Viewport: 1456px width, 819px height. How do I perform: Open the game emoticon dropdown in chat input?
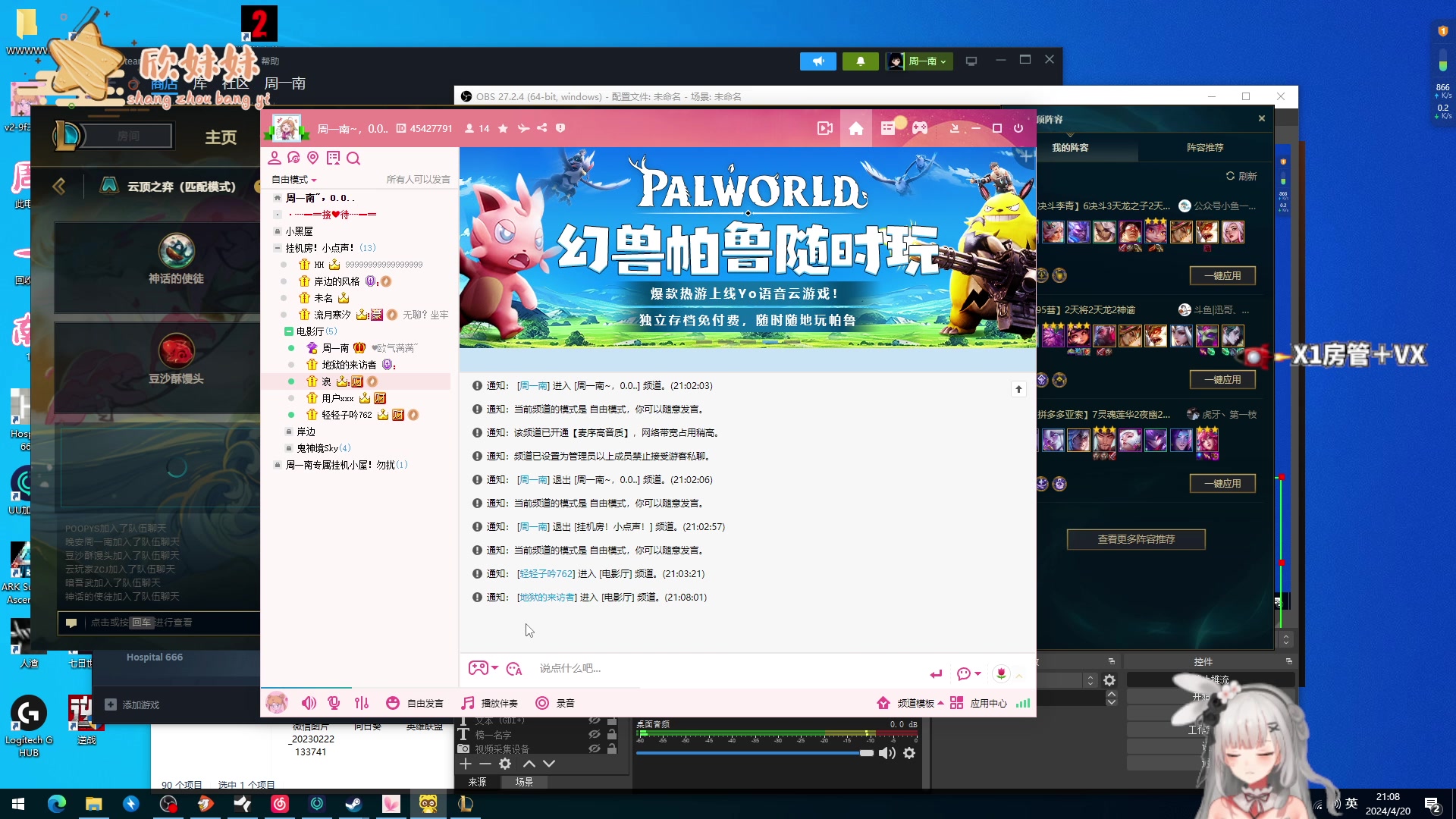(x=483, y=668)
